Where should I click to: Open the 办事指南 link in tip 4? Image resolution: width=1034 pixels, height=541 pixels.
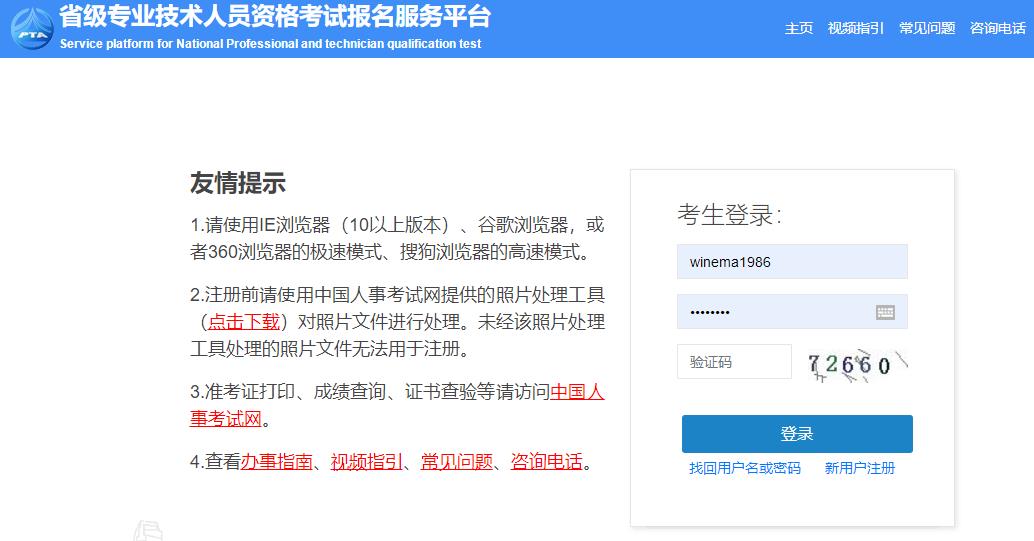(x=276, y=462)
